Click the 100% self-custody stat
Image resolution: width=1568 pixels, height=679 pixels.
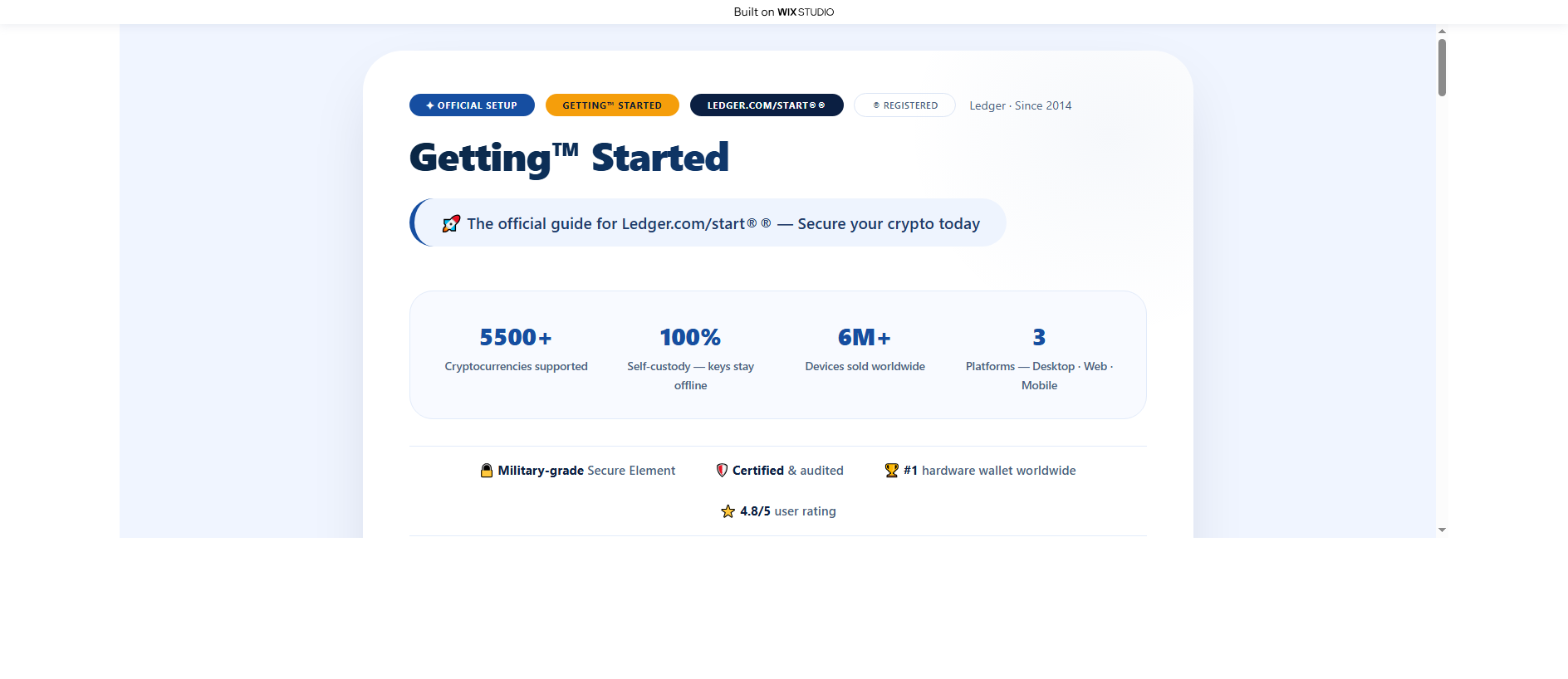(690, 359)
